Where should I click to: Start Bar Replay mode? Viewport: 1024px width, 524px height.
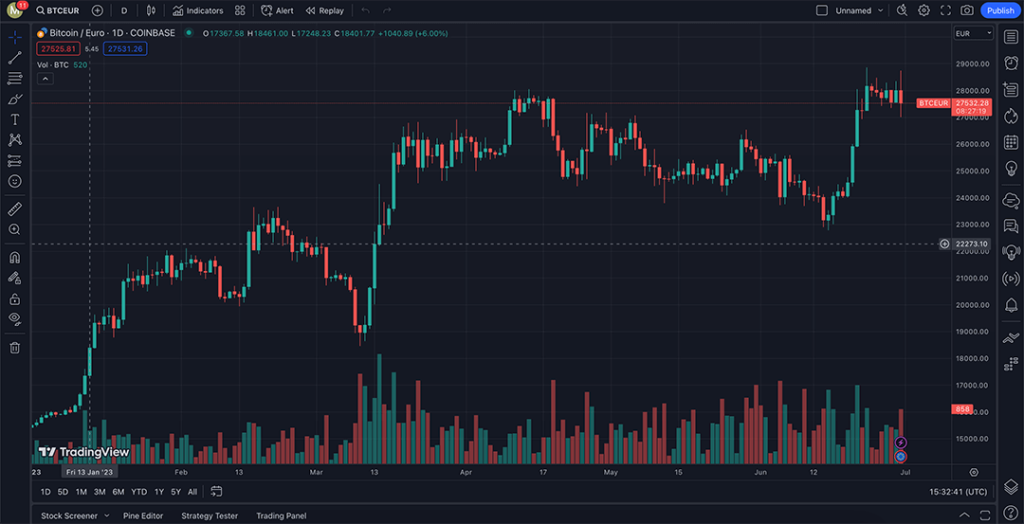point(324,10)
